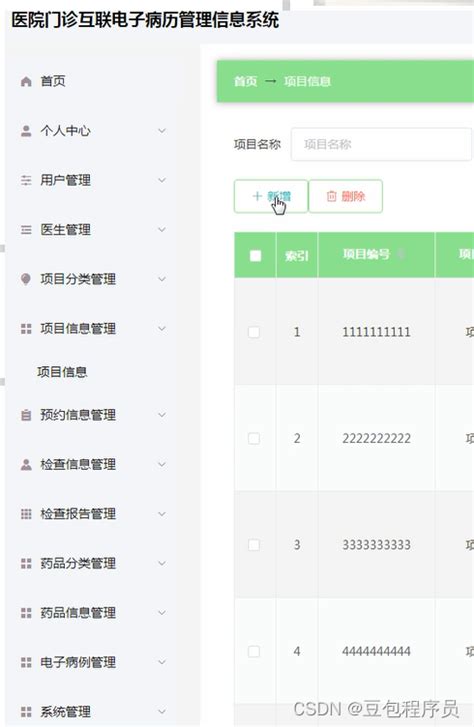Expand the 预约信息管理 chevron
474x727 pixels.
162,415
